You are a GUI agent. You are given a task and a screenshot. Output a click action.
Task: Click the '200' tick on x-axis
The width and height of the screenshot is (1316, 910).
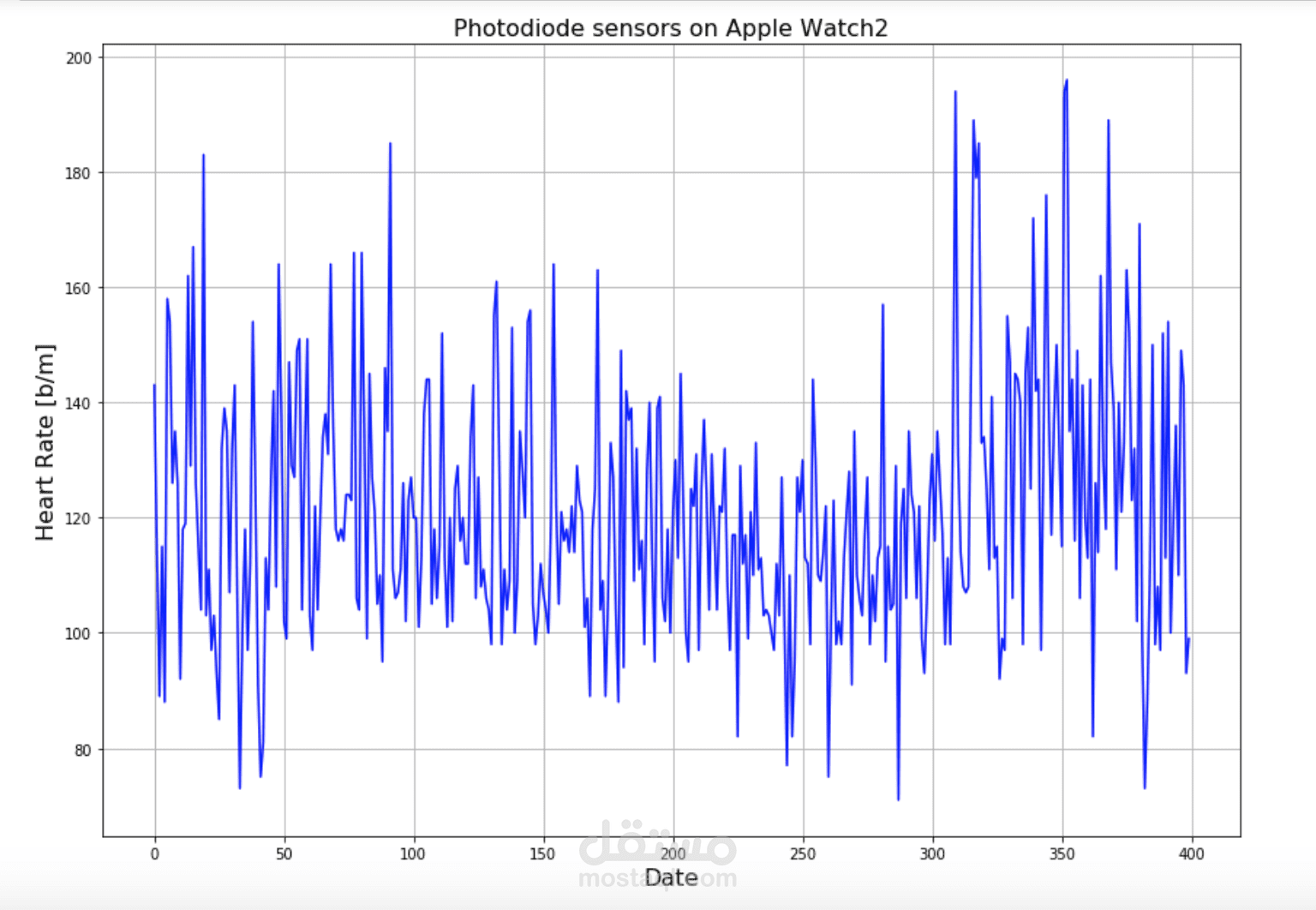[673, 853]
